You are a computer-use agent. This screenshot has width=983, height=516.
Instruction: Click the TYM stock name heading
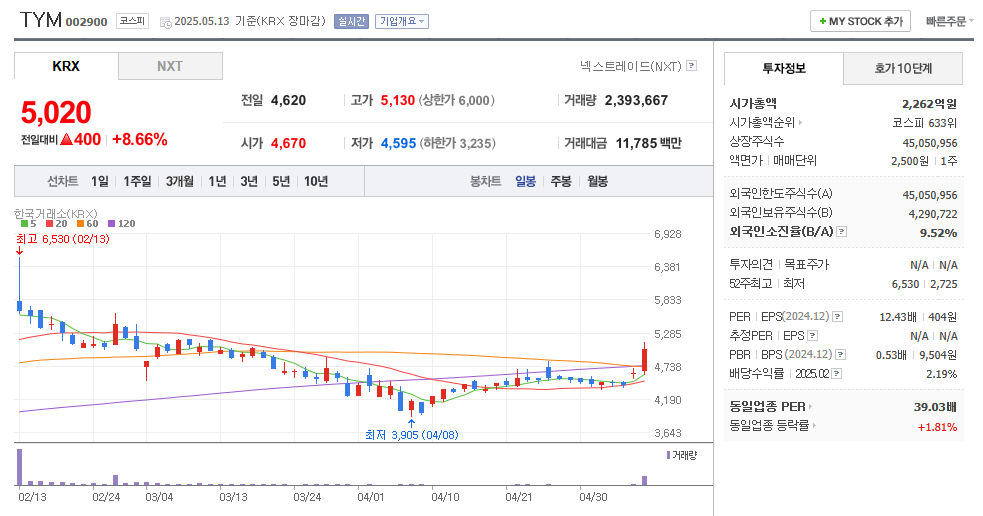click(x=41, y=20)
